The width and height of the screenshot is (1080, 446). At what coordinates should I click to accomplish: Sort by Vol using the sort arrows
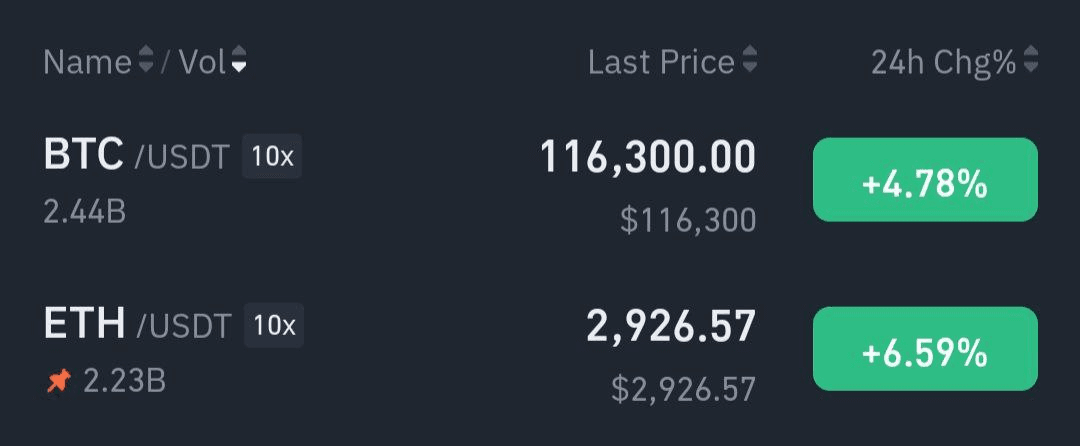point(238,60)
